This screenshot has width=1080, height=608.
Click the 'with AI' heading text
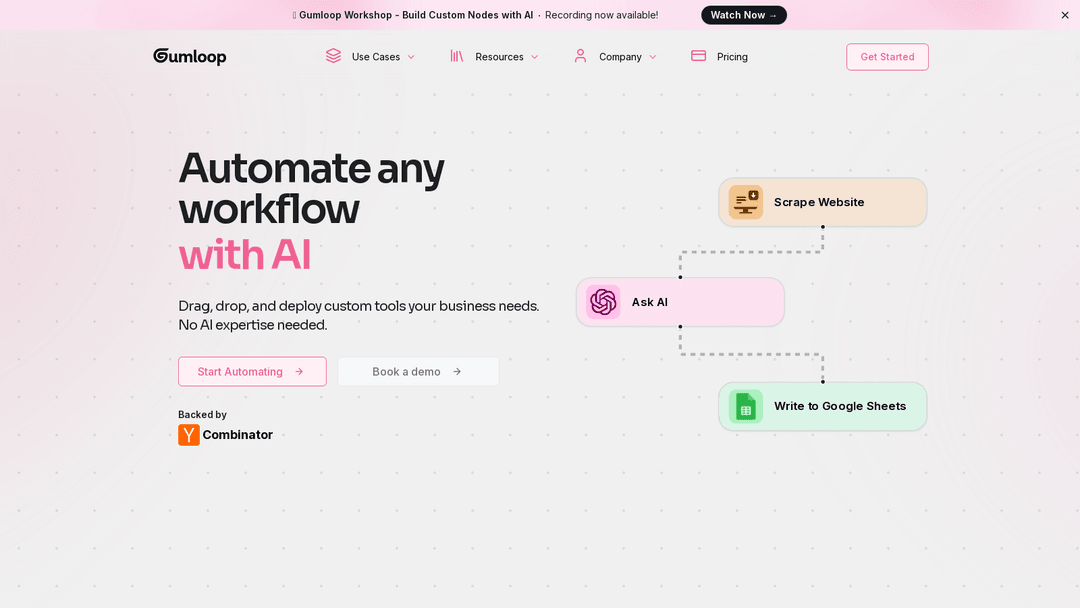click(x=245, y=254)
